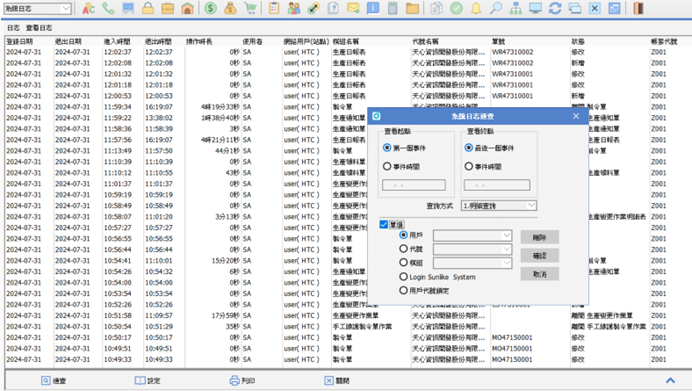
Task: Click the green checkmark circle icon
Action: click(456, 8)
